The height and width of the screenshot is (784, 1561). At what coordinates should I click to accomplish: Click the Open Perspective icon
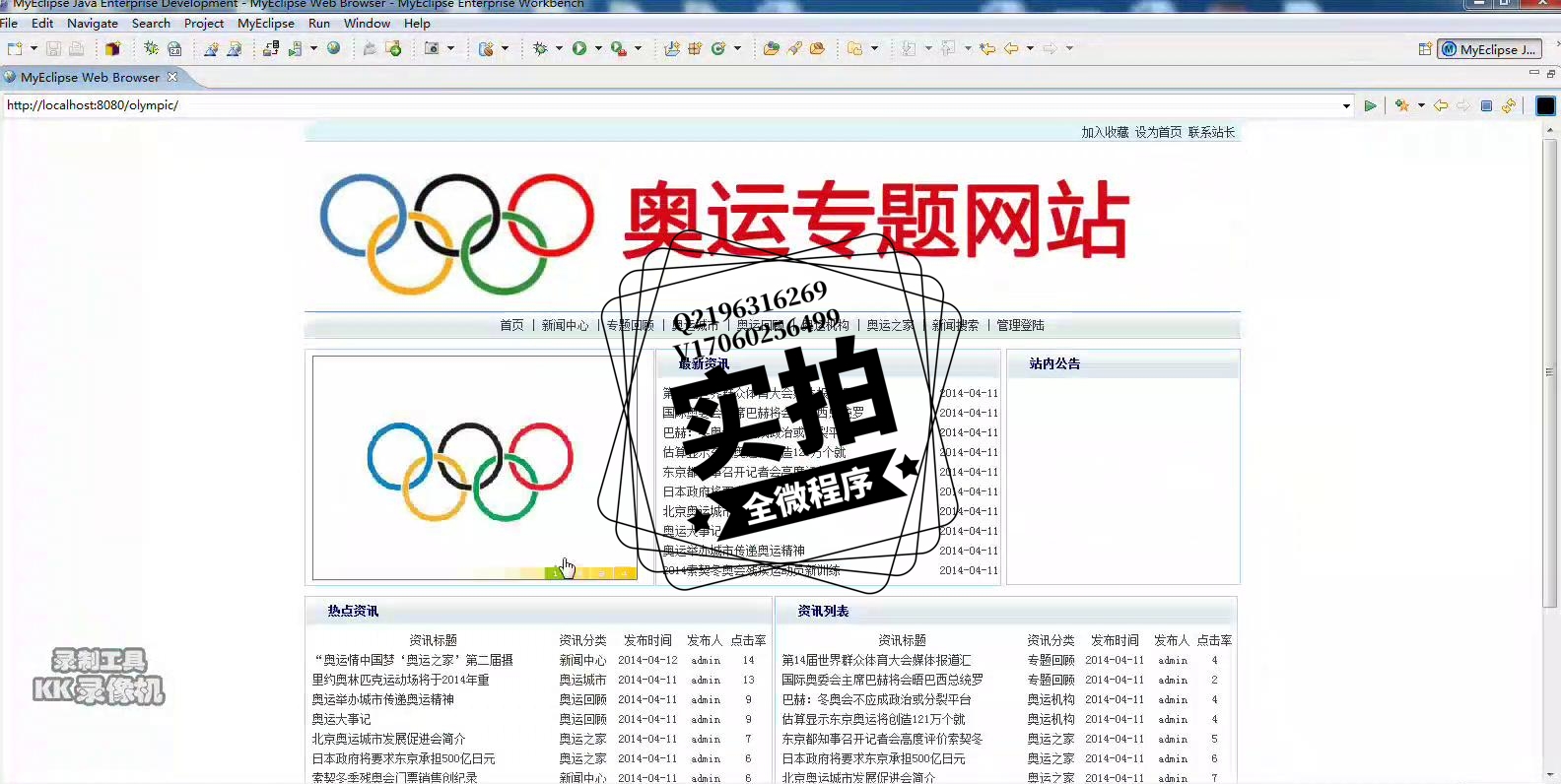coord(1425,49)
